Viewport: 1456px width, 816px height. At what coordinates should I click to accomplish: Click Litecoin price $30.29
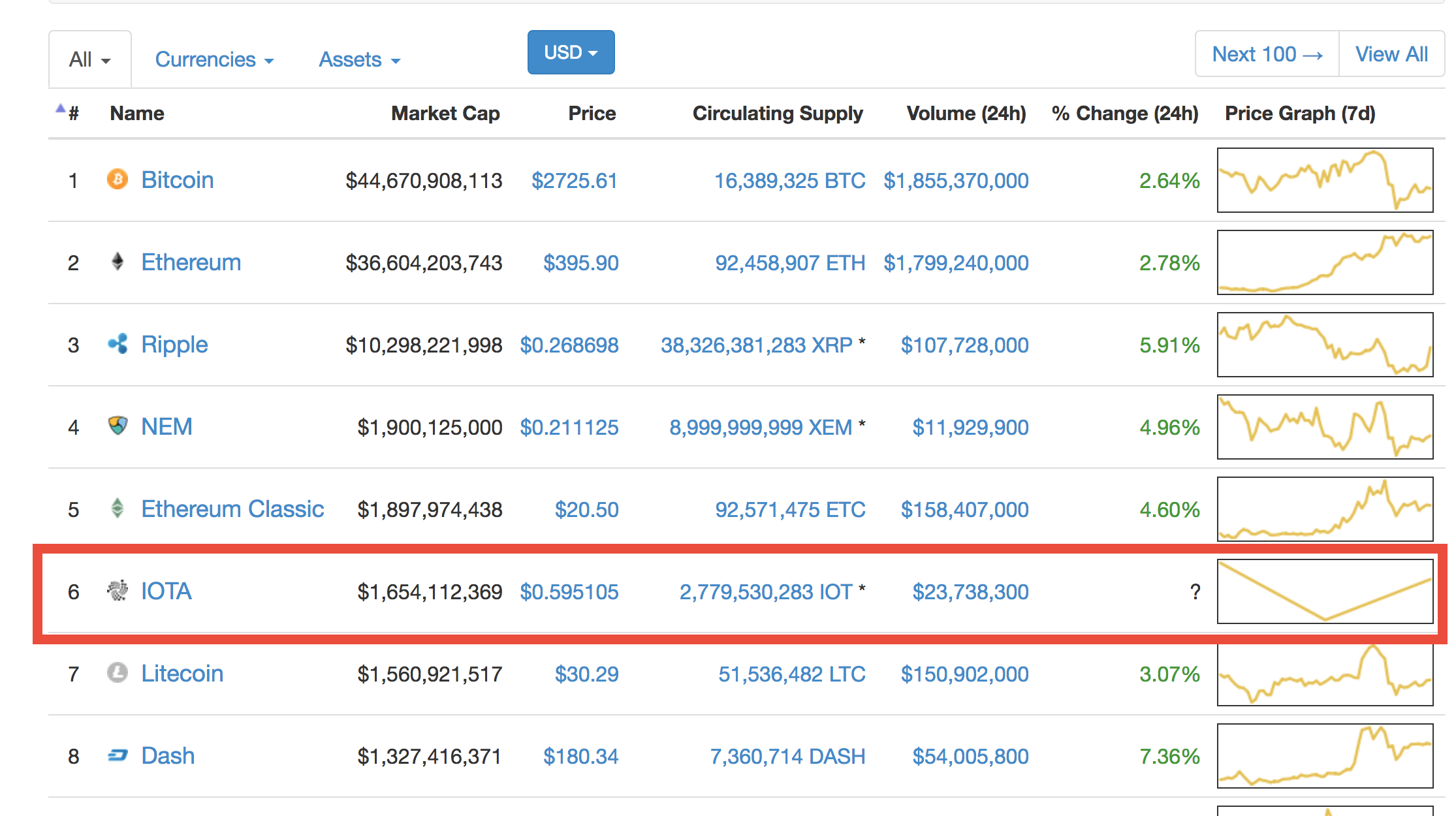coord(586,674)
